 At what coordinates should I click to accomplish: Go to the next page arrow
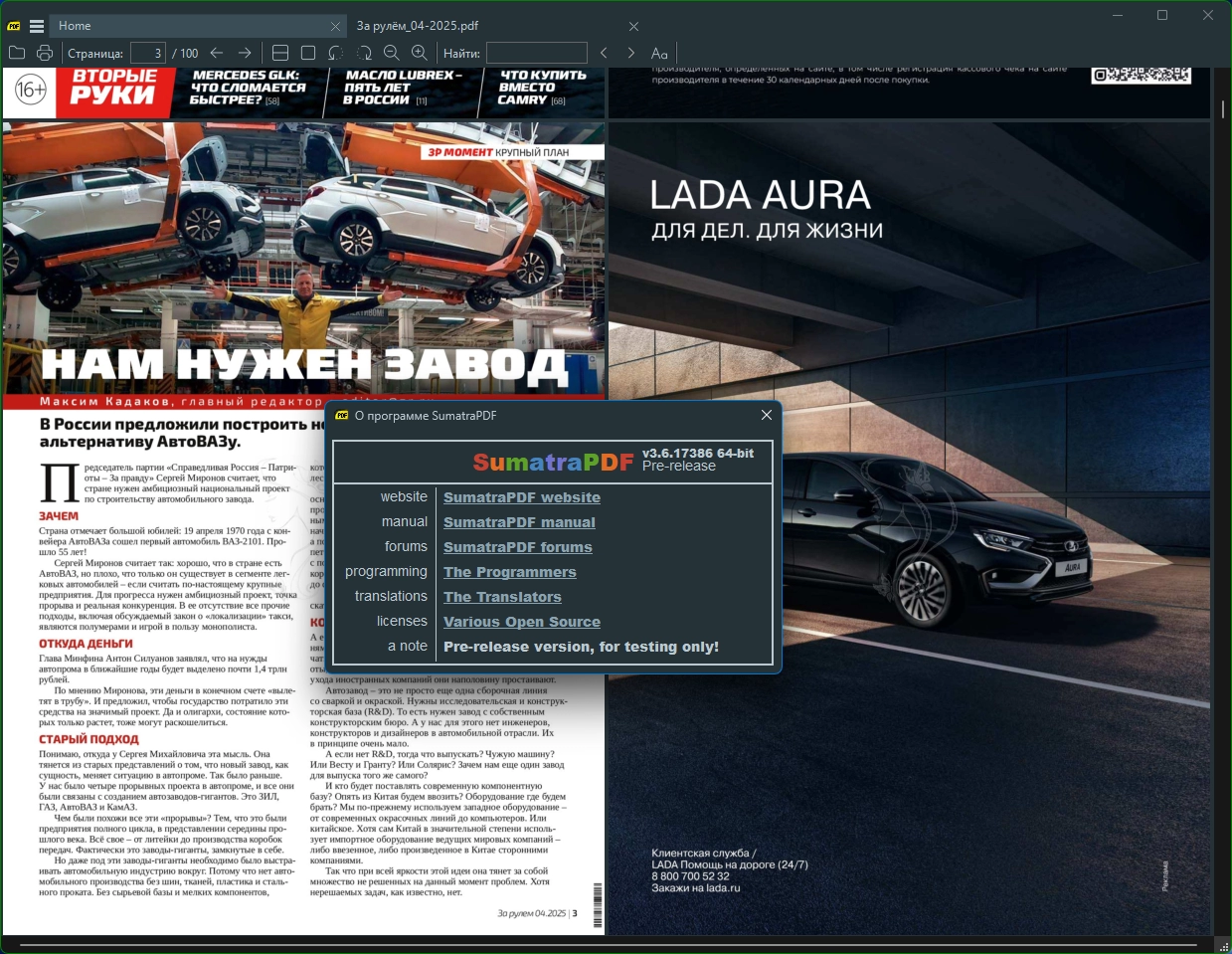(245, 53)
